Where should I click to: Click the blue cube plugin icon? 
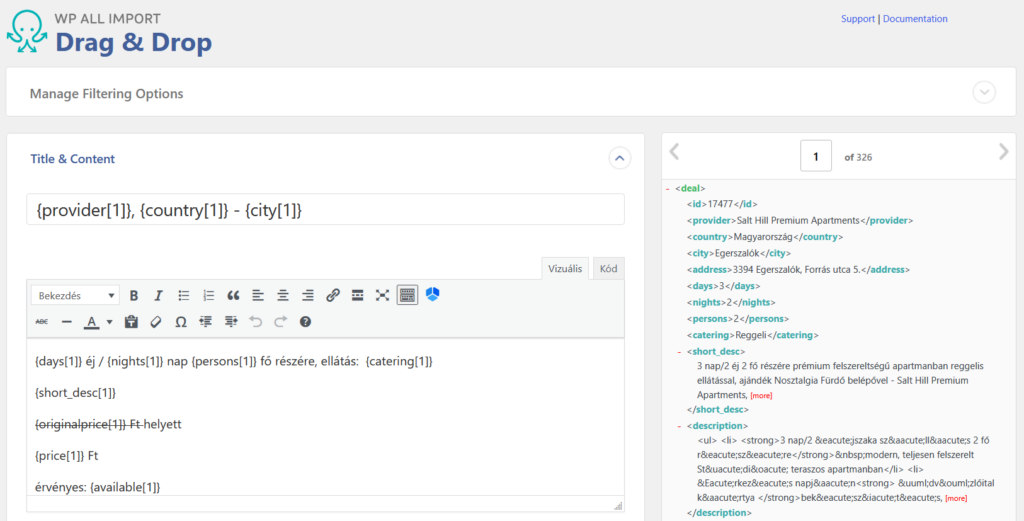coord(432,294)
